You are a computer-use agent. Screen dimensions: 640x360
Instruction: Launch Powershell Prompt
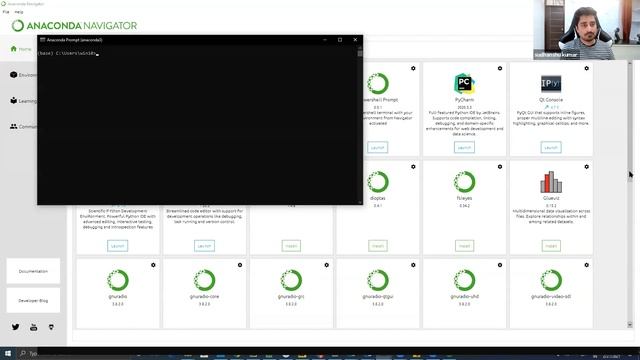(378, 147)
